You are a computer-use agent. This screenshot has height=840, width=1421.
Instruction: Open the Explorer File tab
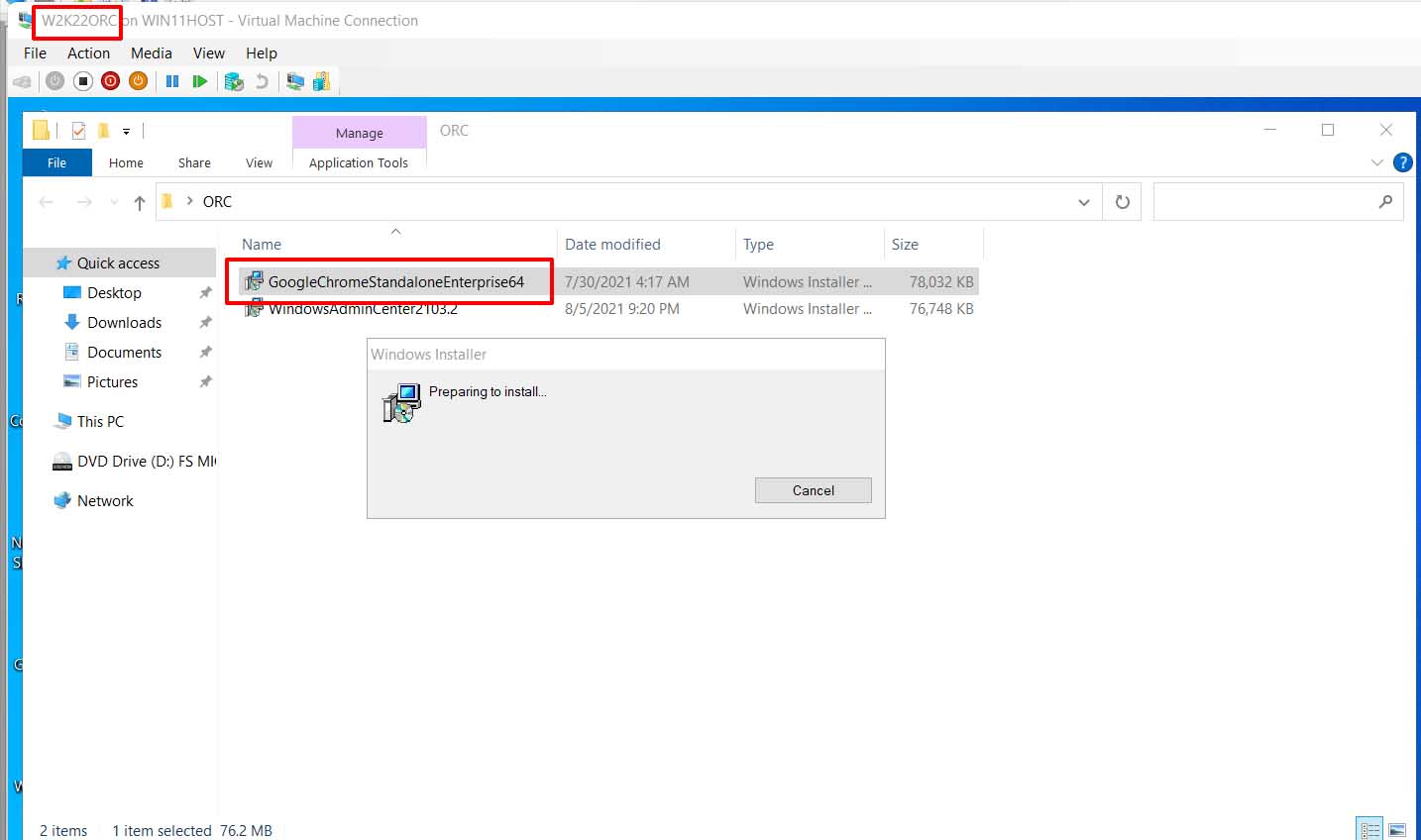[x=57, y=162]
